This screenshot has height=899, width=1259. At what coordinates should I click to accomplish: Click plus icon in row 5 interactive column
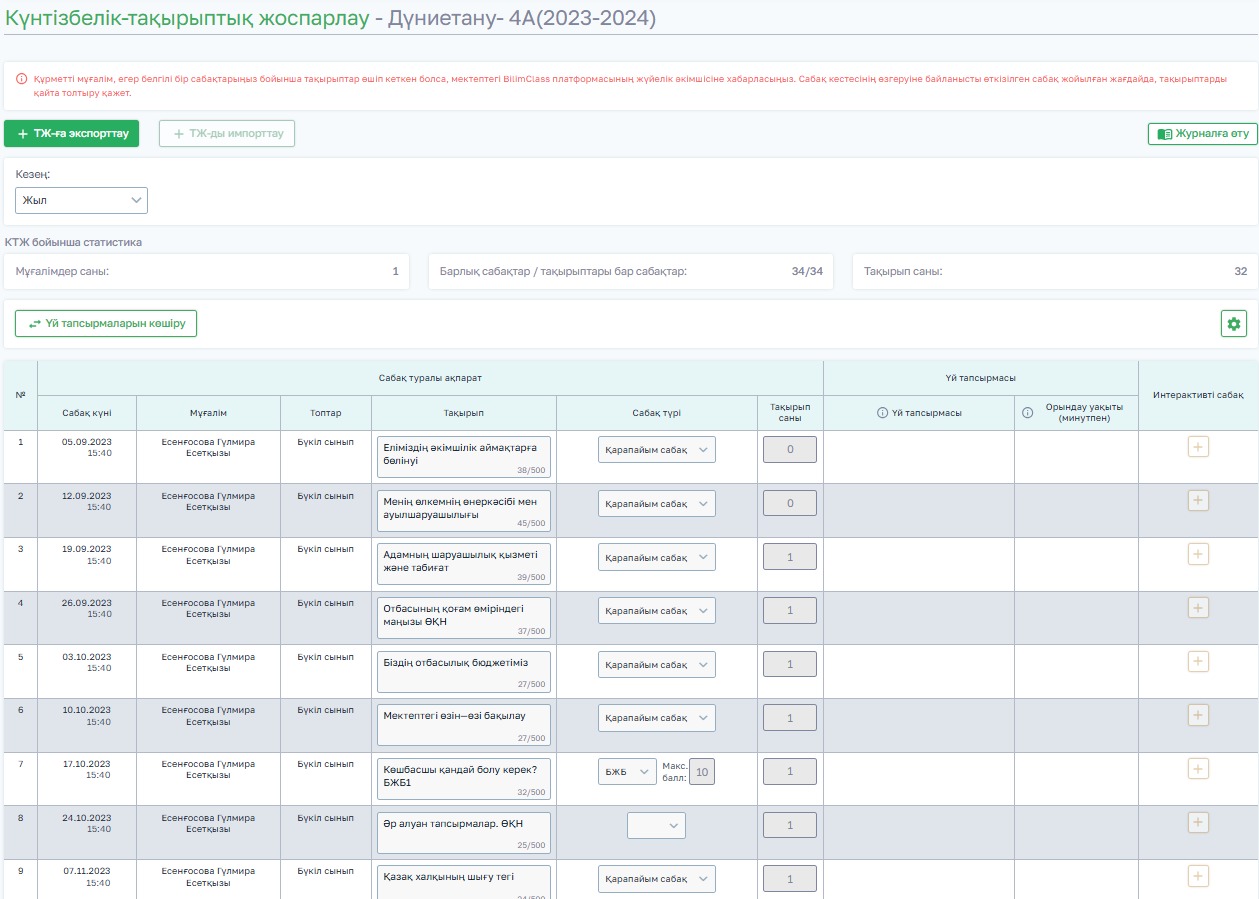coord(1198,661)
